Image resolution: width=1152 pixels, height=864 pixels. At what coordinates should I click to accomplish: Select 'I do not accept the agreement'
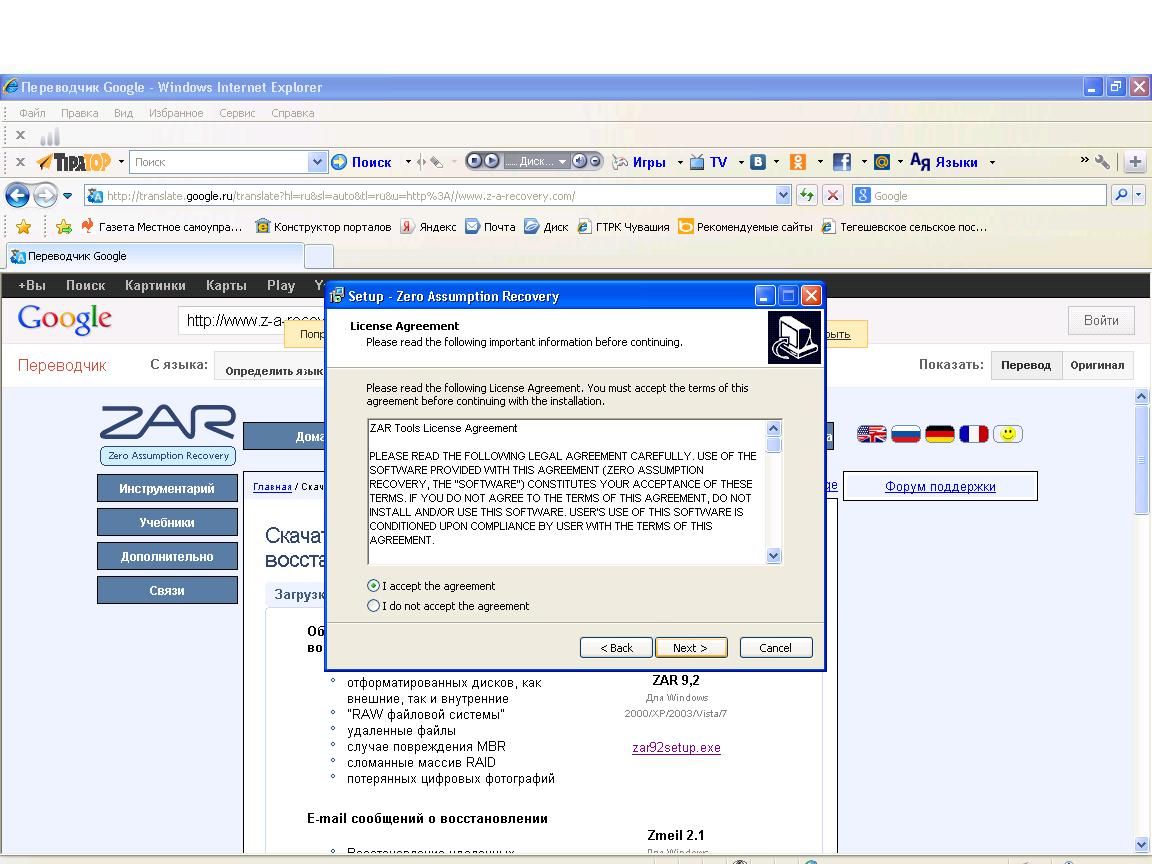373,605
